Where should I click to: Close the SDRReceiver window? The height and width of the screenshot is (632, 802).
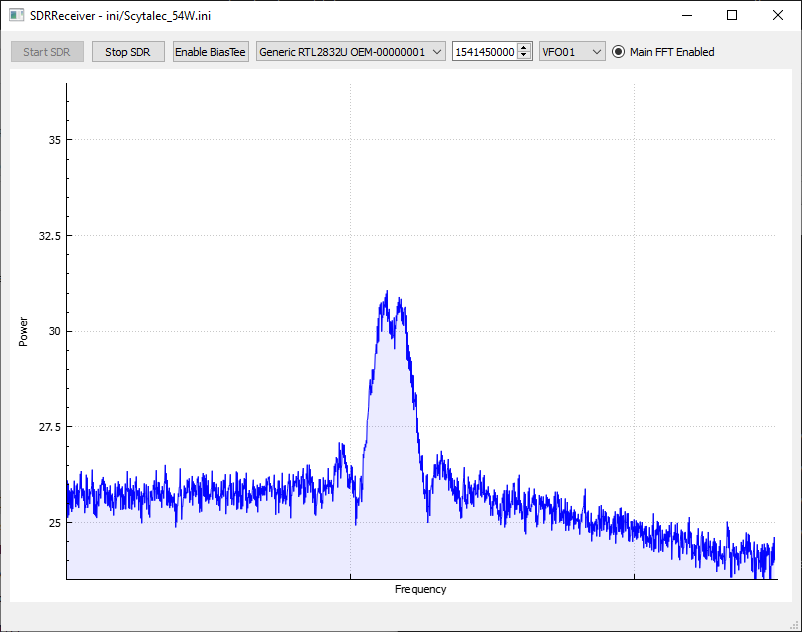tap(777, 15)
